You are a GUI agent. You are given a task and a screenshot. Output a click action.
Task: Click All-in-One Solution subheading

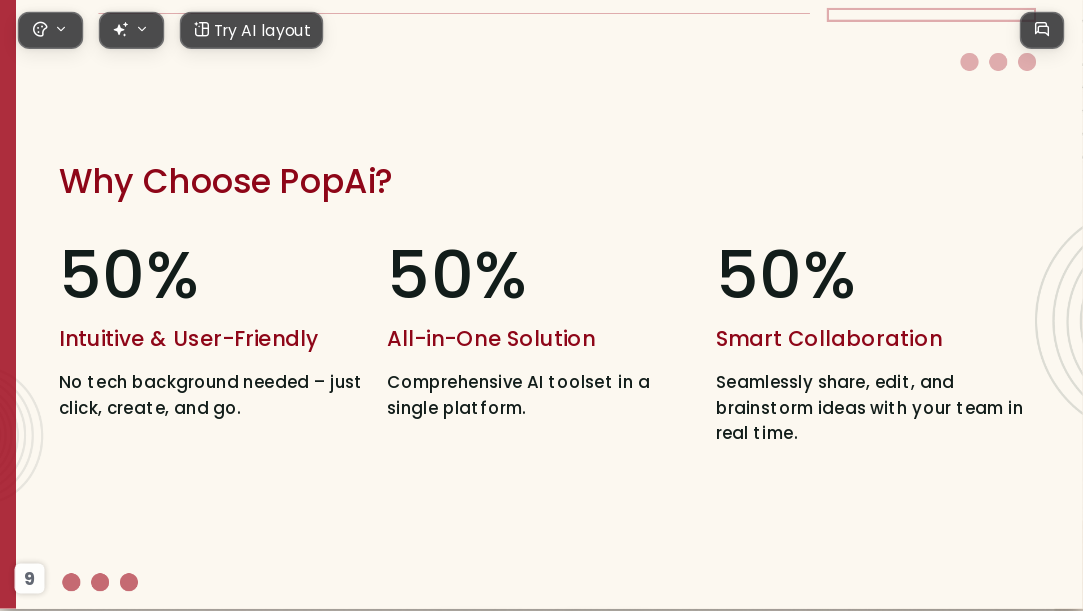(491, 339)
